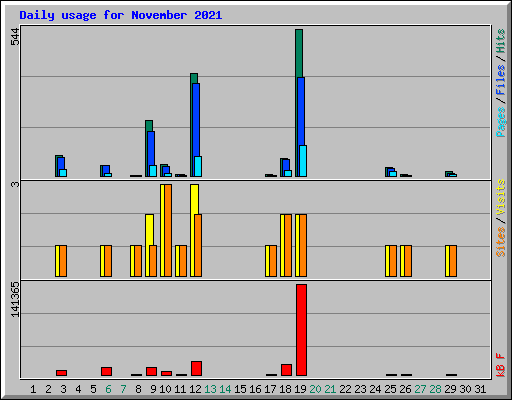Click green weekend day label 6
Screen dimensions: 512x400
pyautogui.click(x=108, y=389)
